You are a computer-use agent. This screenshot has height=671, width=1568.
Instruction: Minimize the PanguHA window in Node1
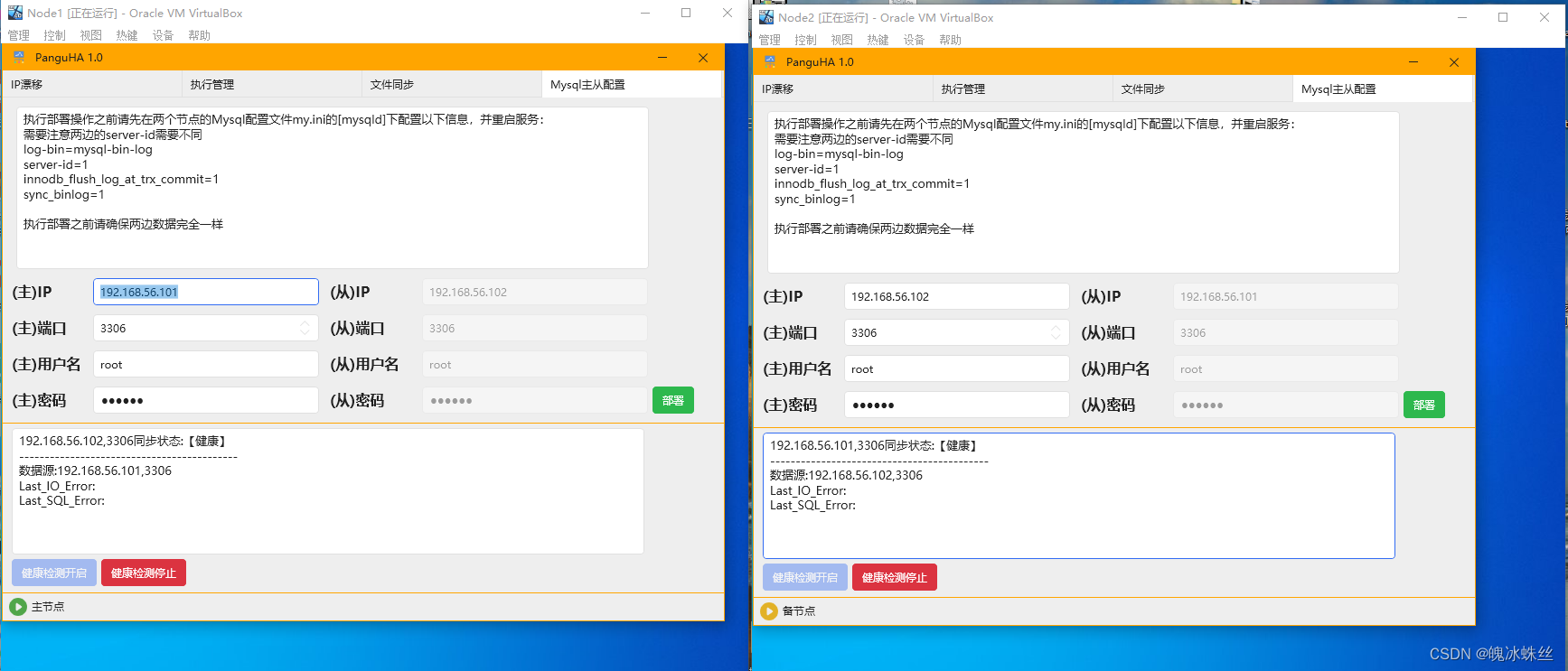(x=662, y=57)
